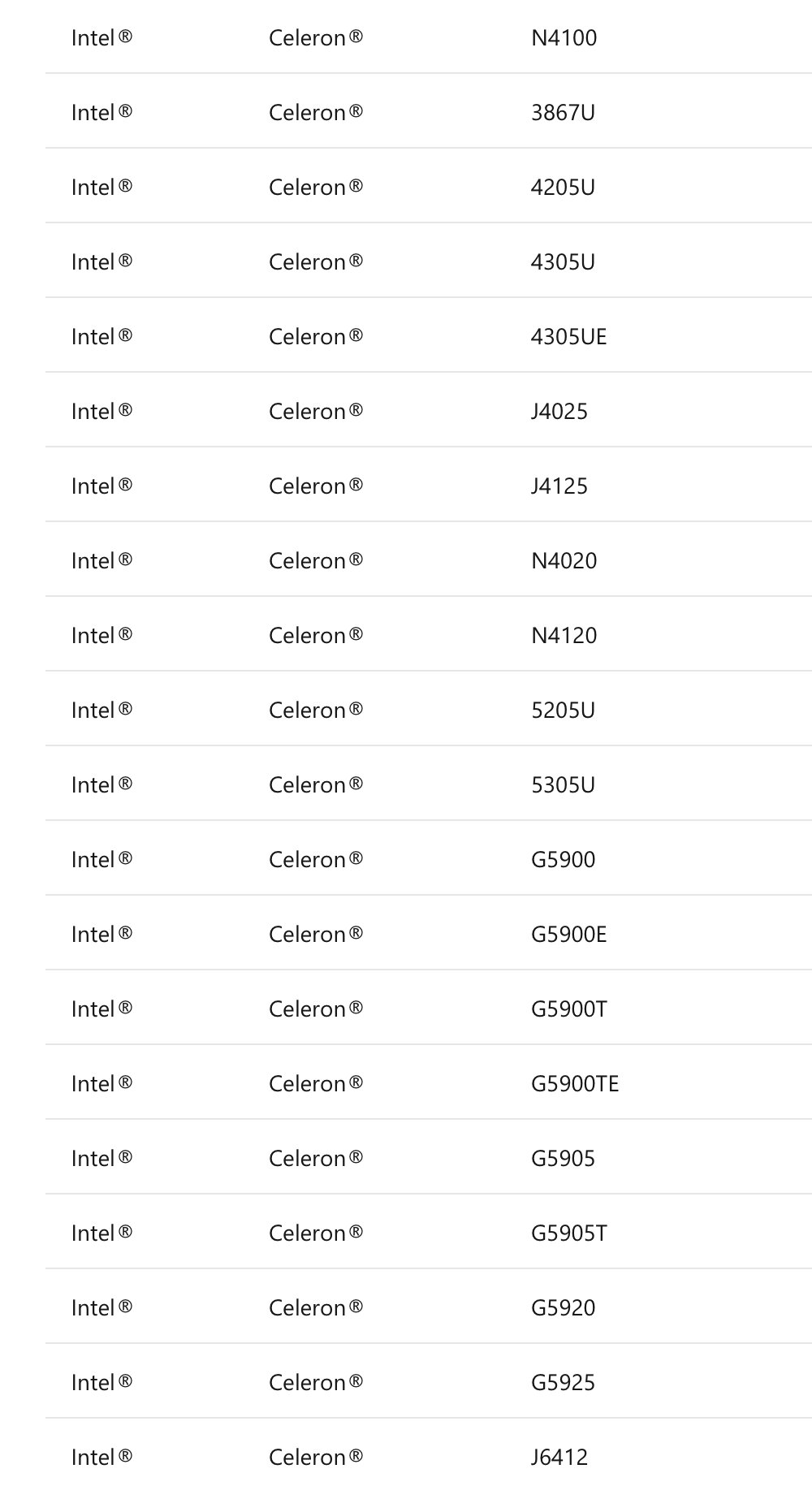Select the 3867U model text
The width and height of the screenshot is (812, 1486).
click(x=563, y=113)
